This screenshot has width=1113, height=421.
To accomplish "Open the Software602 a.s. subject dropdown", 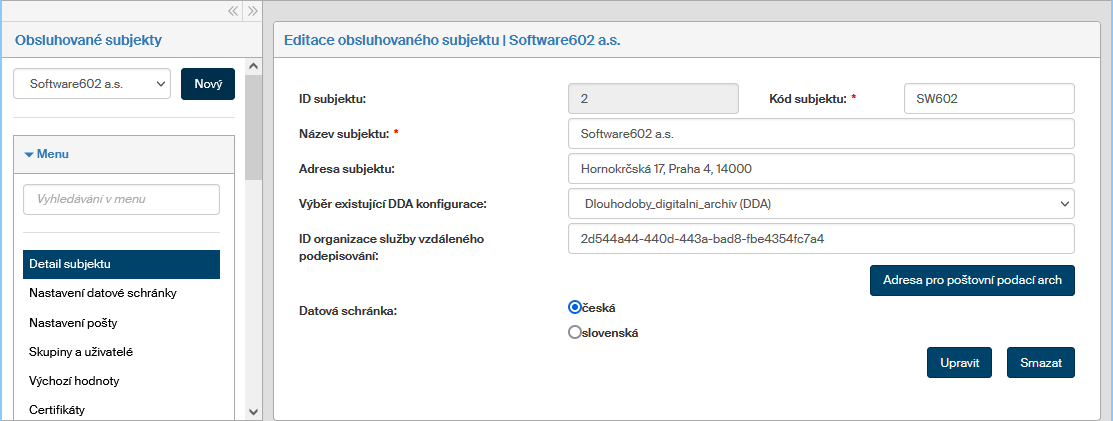I will pos(92,84).
